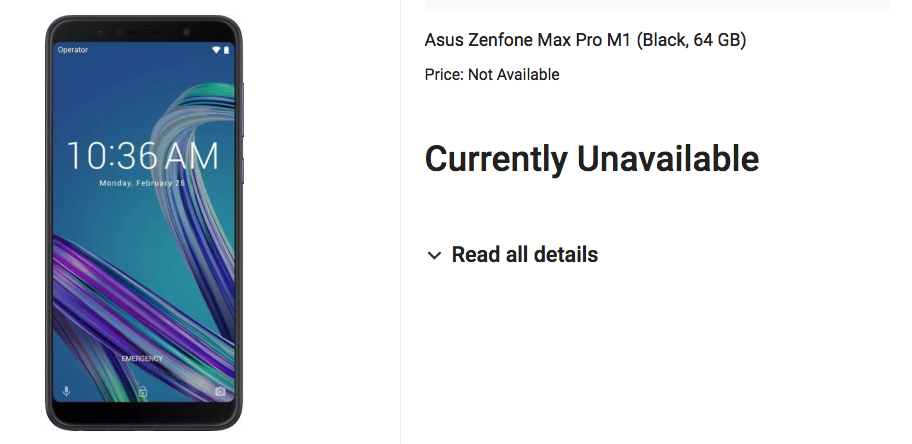Click the gray bar above the product title

coord(657,5)
